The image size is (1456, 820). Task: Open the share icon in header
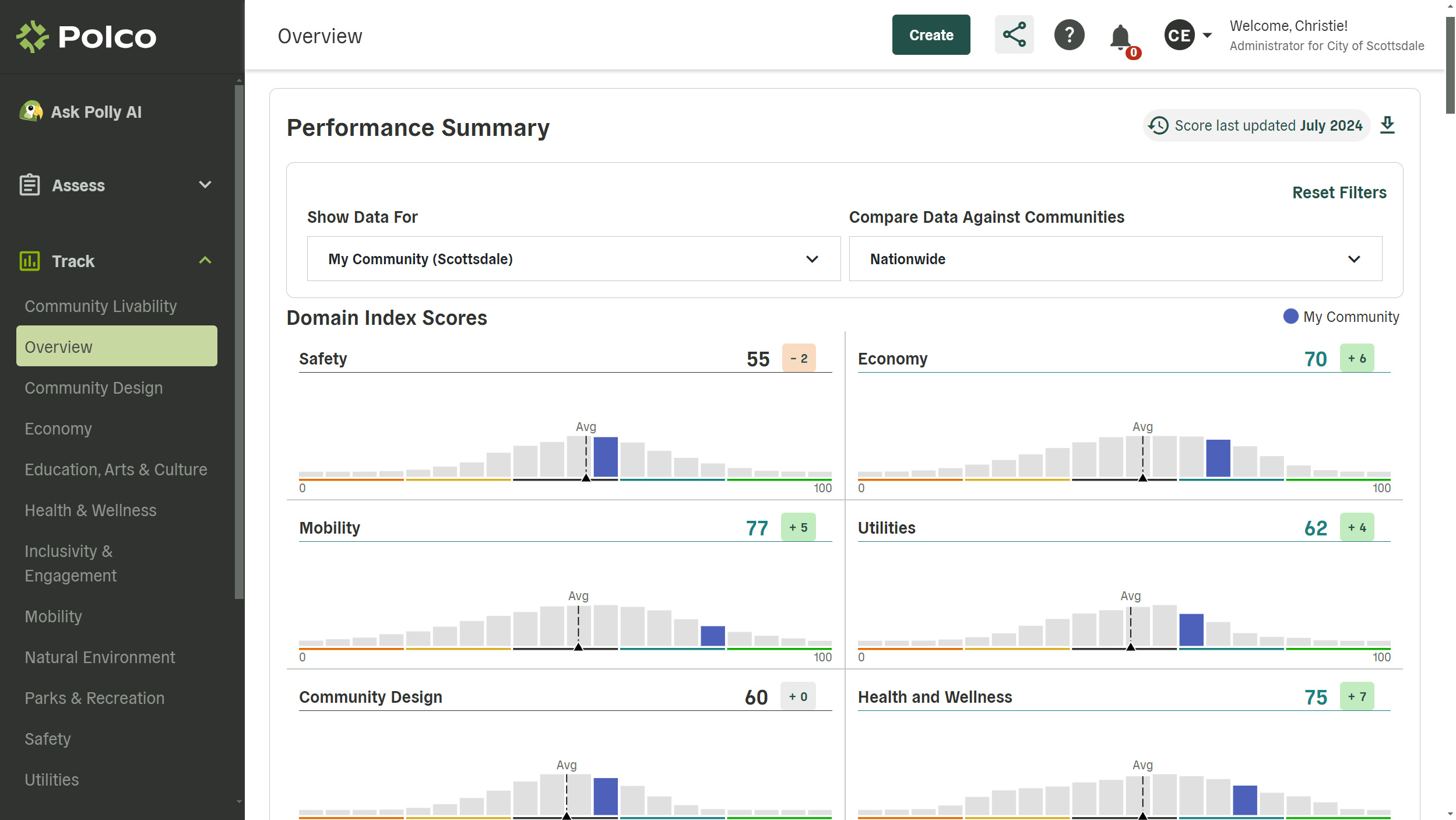(1014, 34)
